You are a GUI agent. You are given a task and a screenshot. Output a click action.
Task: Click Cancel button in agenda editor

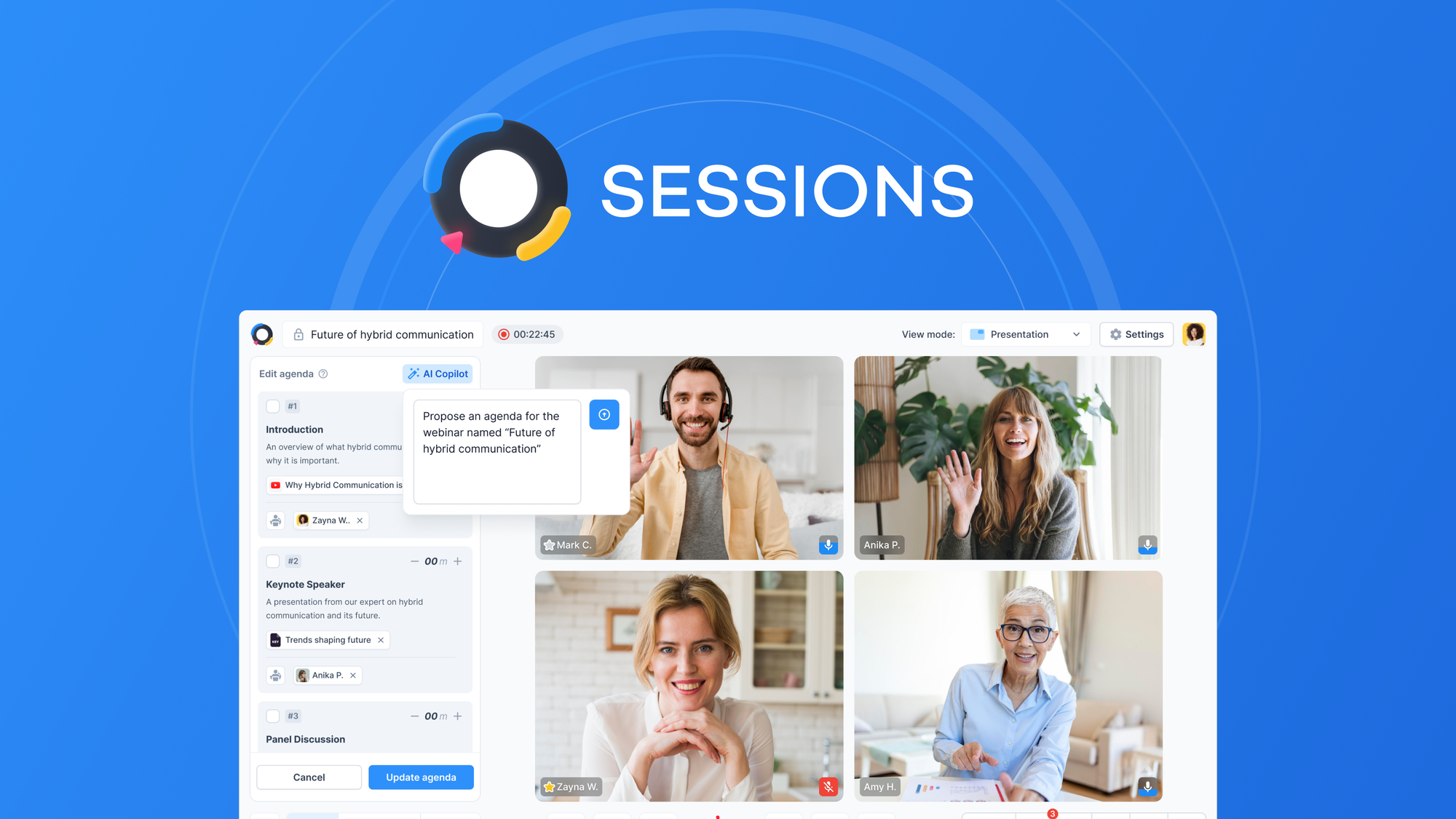pyautogui.click(x=309, y=777)
